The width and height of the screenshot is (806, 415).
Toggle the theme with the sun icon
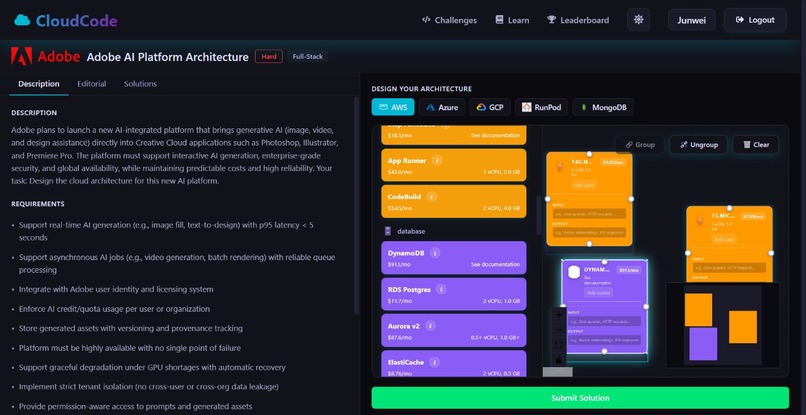tap(638, 20)
